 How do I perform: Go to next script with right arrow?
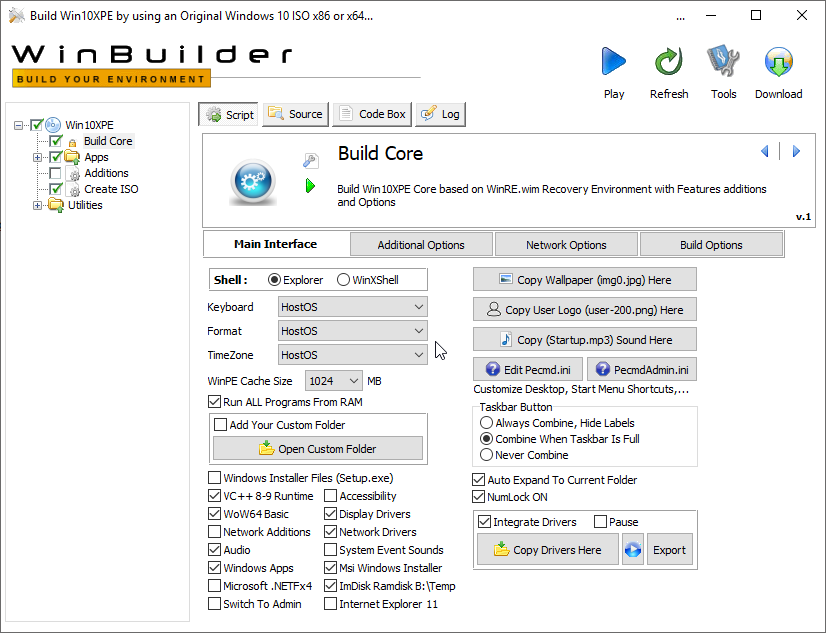tap(796, 152)
